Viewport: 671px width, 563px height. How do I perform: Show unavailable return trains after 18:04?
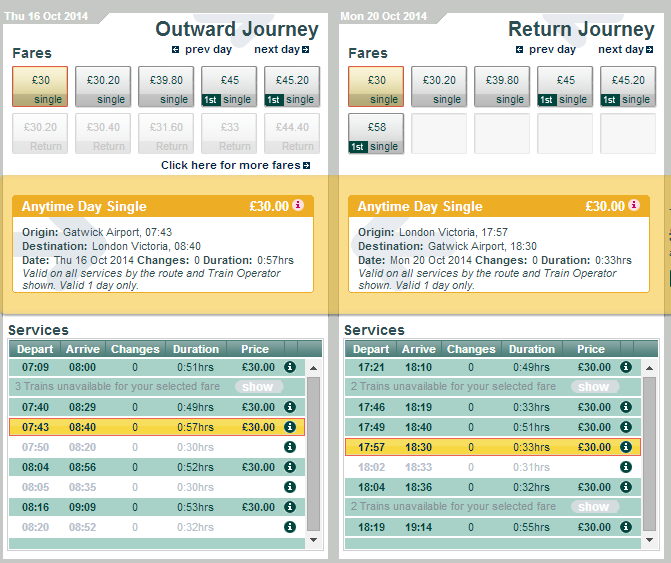click(x=595, y=507)
